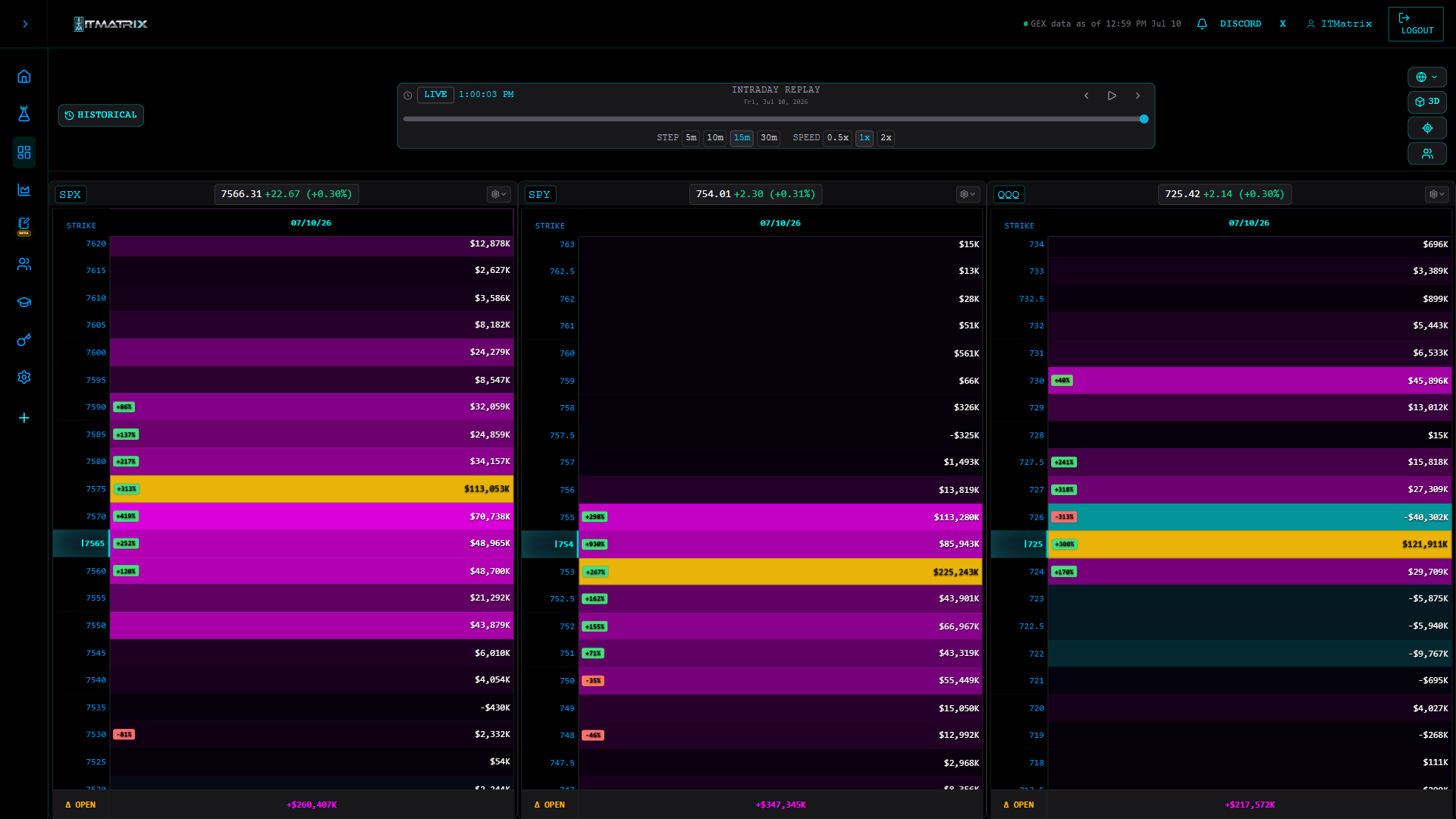Click the -313% badge on QQQ 726
This screenshot has width=1456, height=819.
(1065, 517)
